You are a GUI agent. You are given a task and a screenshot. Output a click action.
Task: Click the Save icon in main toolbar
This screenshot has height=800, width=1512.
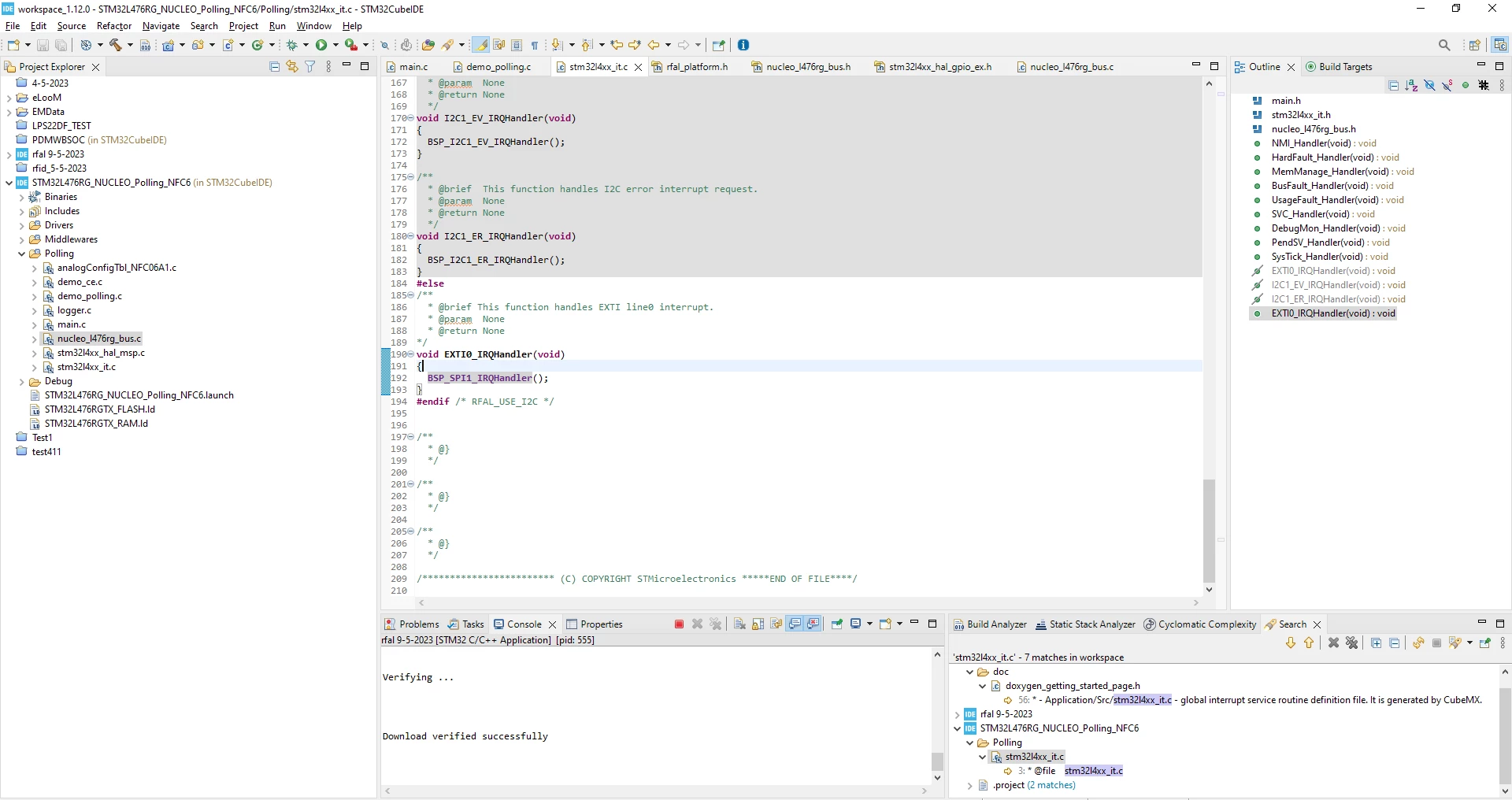point(43,45)
